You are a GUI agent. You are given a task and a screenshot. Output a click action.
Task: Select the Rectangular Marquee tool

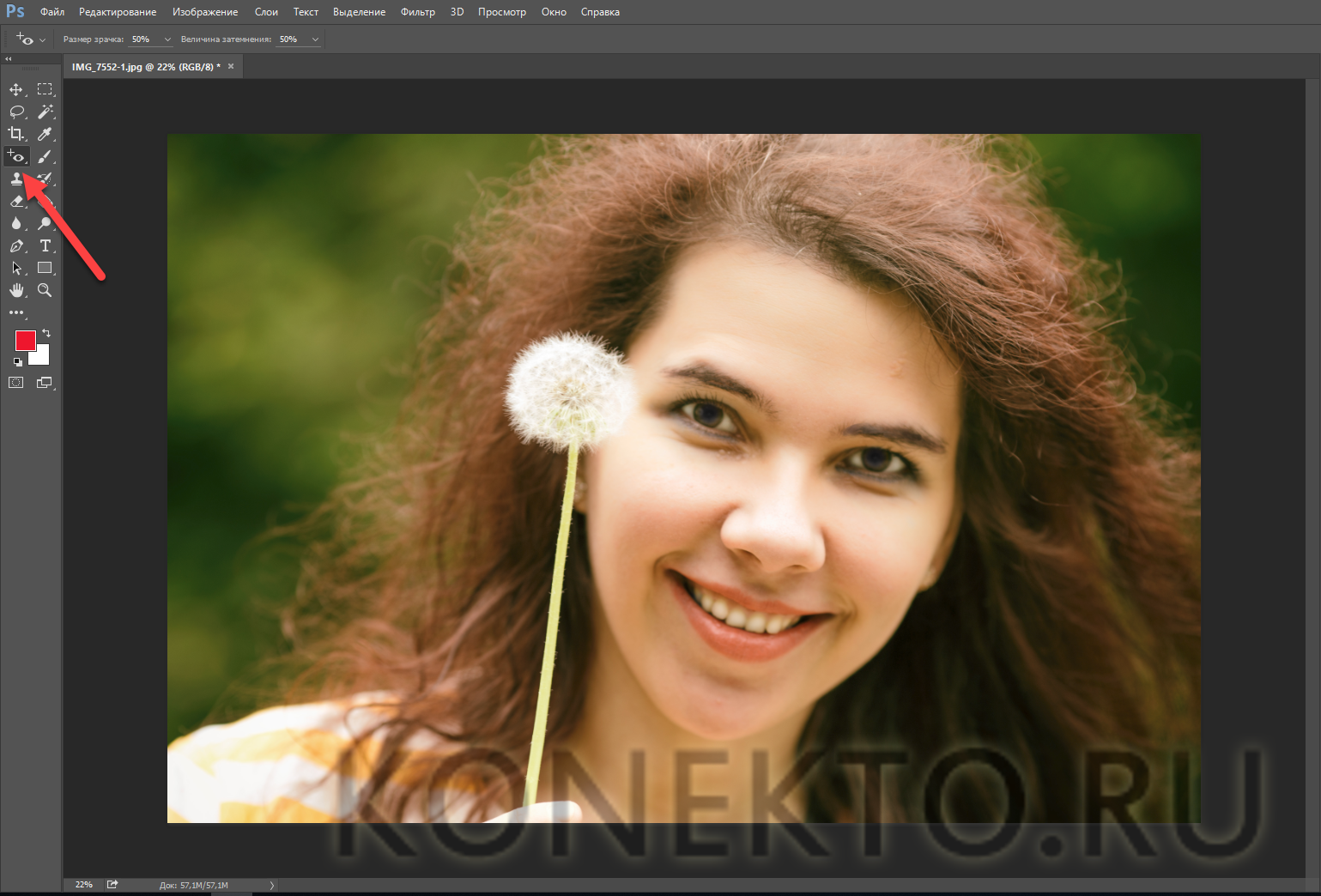coord(45,89)
